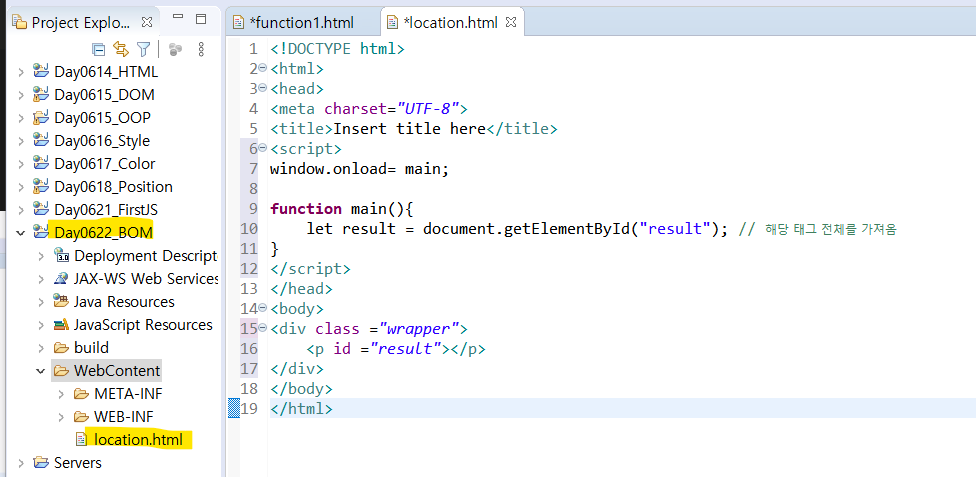Image resolution: width=976 pixels, height=477 pixels.
Task: Fold the div wrapper at line 15
Action: coord(262,328)
